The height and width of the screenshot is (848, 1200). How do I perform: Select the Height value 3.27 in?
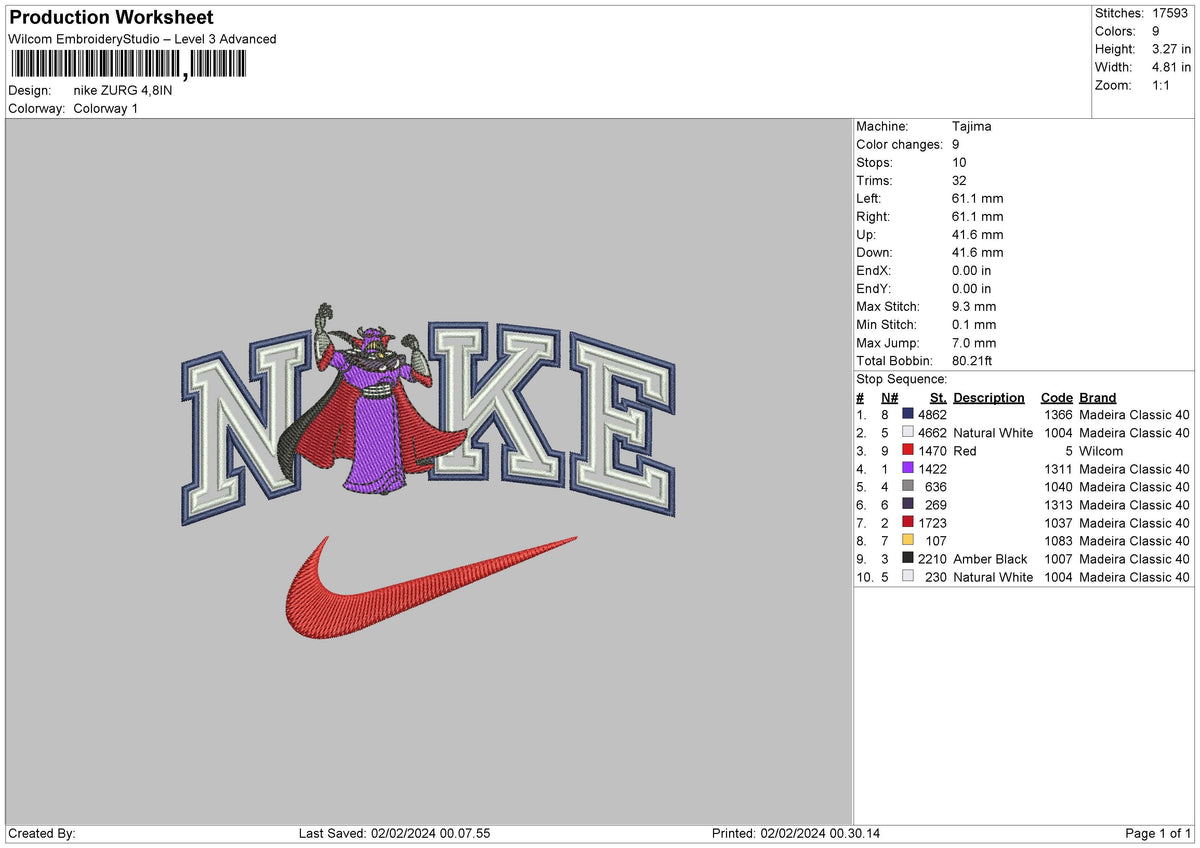click(x=1172, y=49)
